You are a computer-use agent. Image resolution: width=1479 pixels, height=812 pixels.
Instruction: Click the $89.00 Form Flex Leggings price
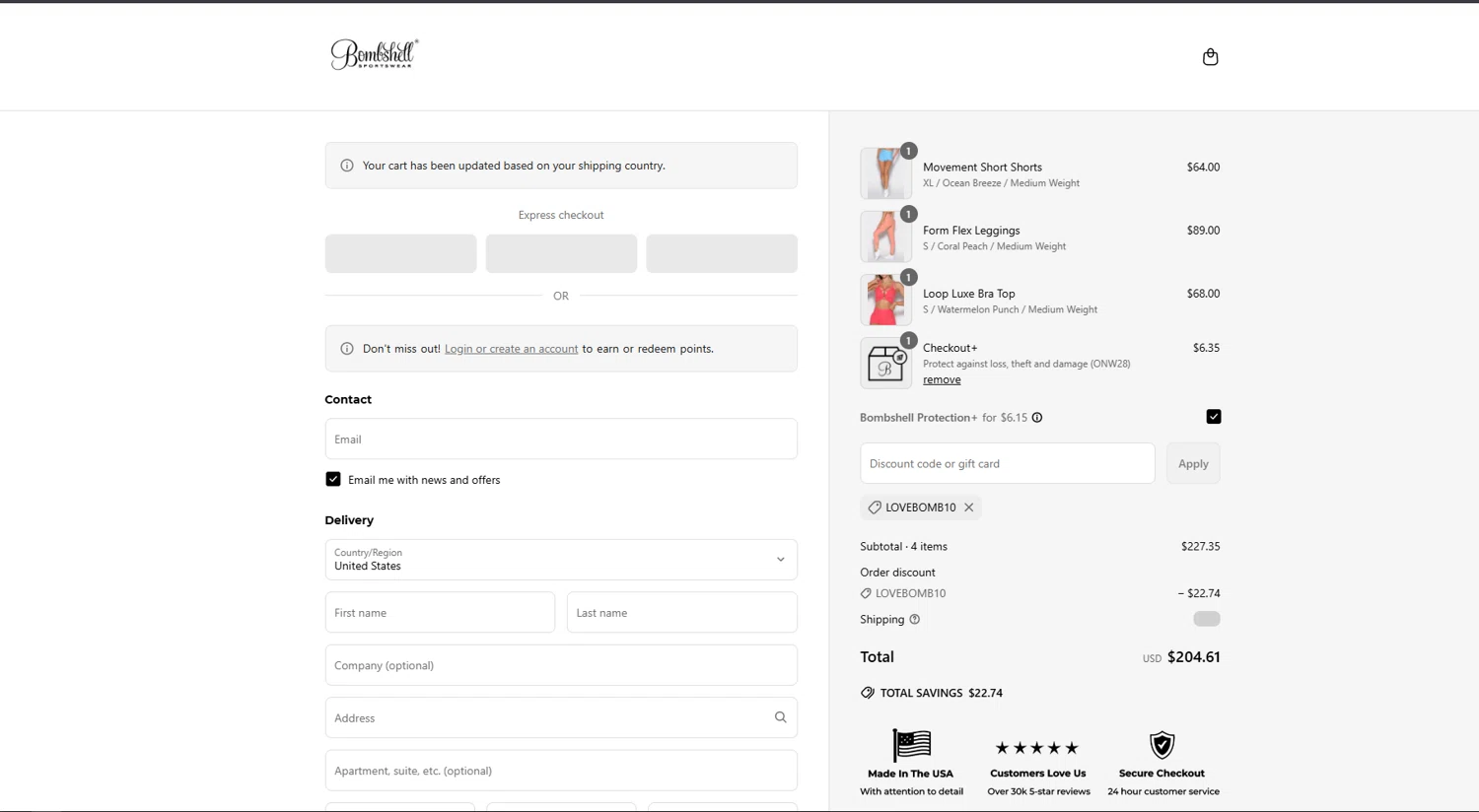coord(1203,231)
